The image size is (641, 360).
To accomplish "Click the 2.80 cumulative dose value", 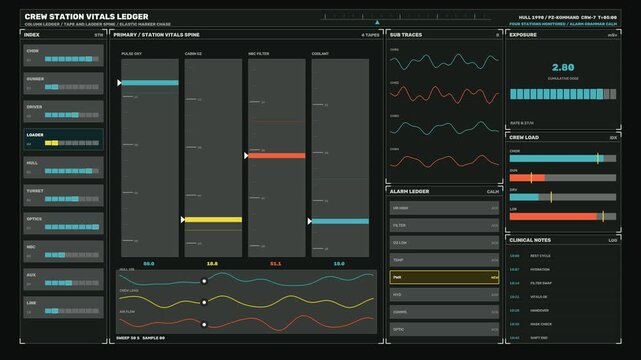I will [563, 67].
